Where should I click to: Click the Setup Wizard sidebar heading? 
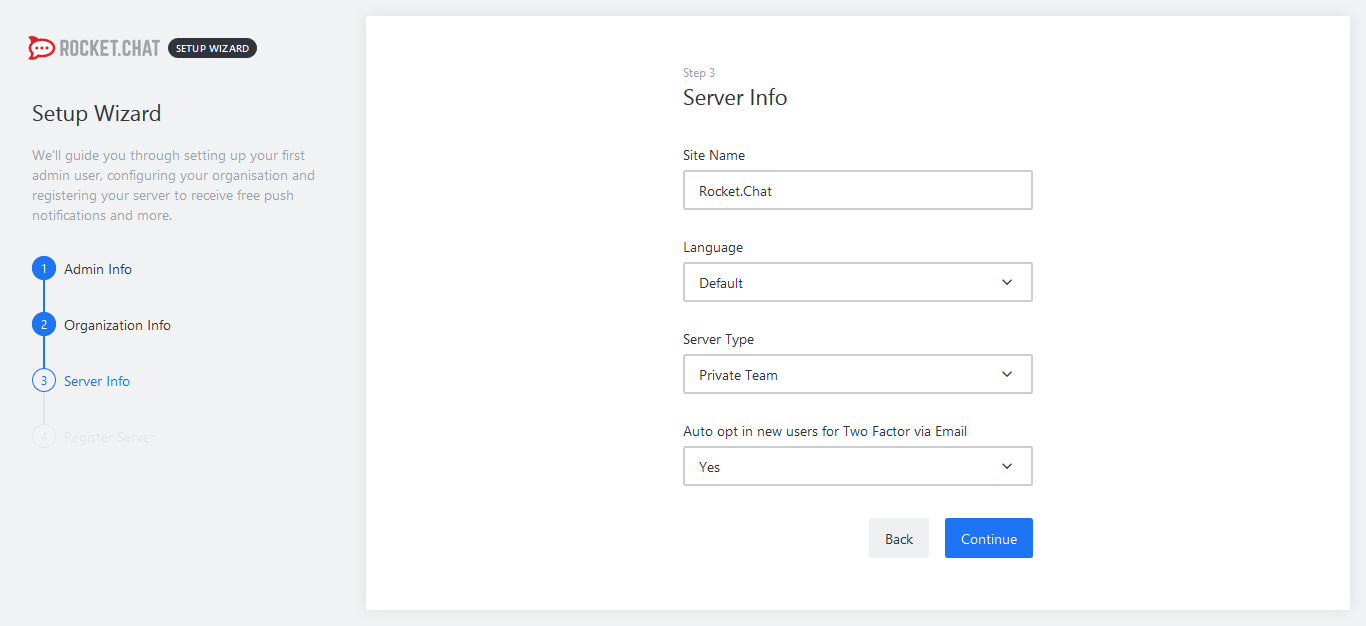click(x=96, y=114)
